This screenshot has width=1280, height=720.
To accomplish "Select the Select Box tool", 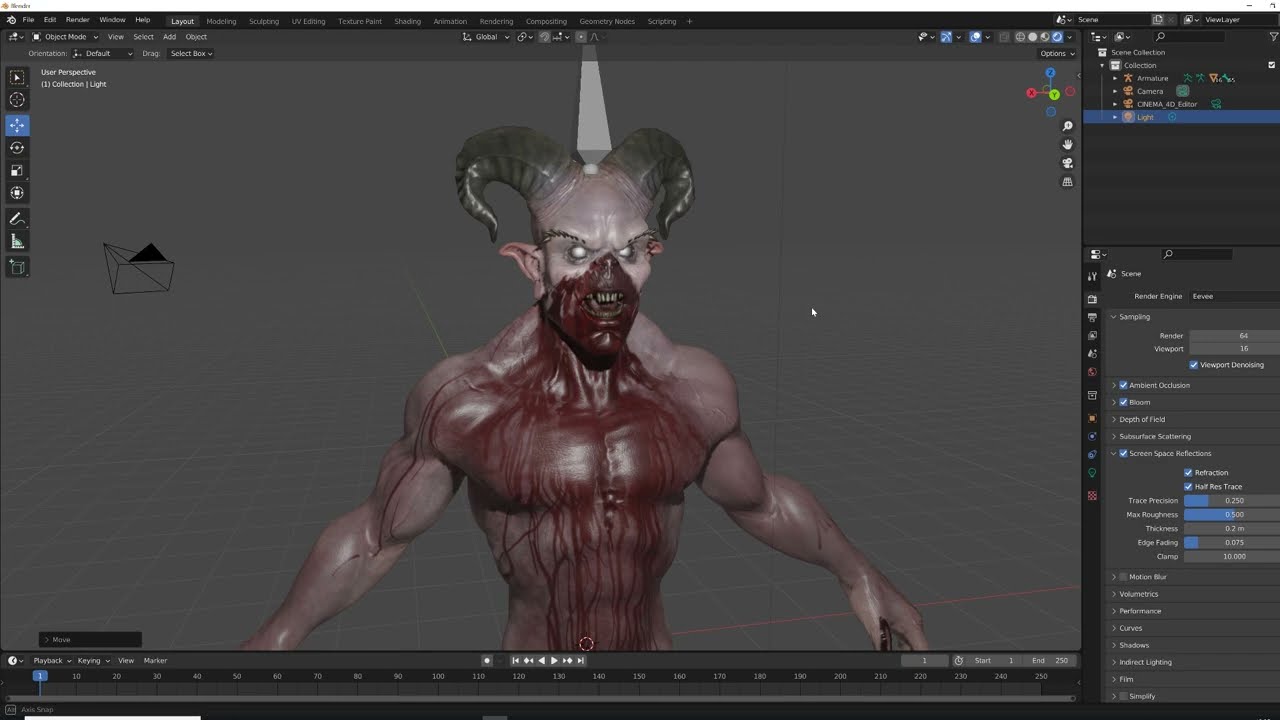I will point(17,77).
